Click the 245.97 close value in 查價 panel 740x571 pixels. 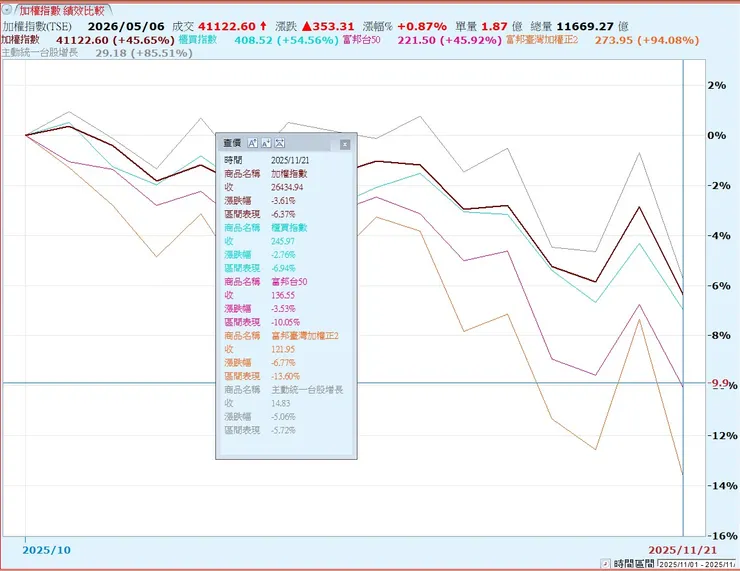point(283,241)
